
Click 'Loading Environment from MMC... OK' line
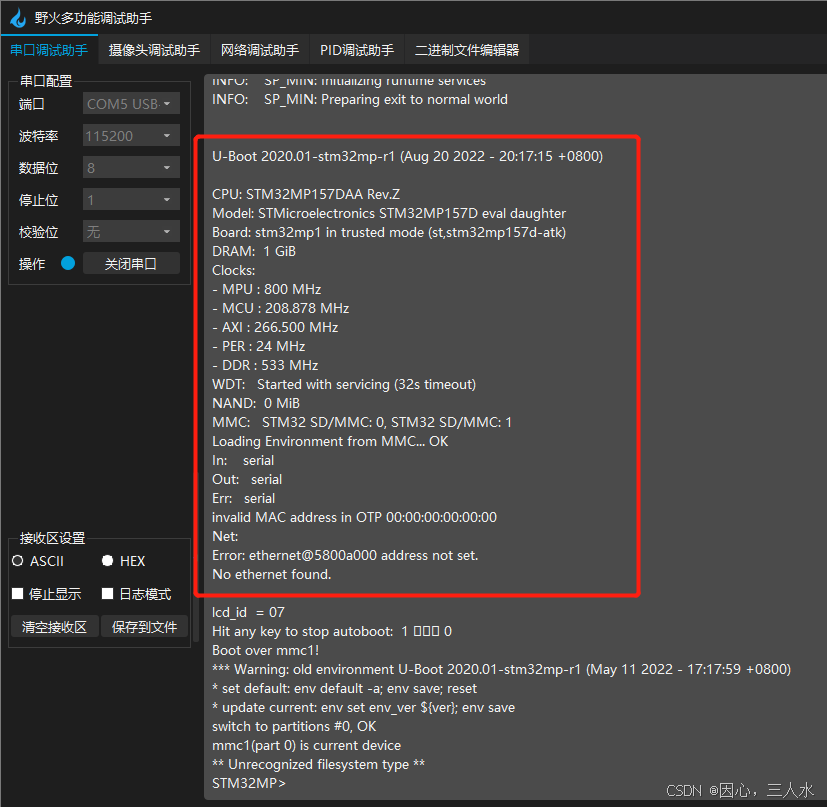coord(330,441)
